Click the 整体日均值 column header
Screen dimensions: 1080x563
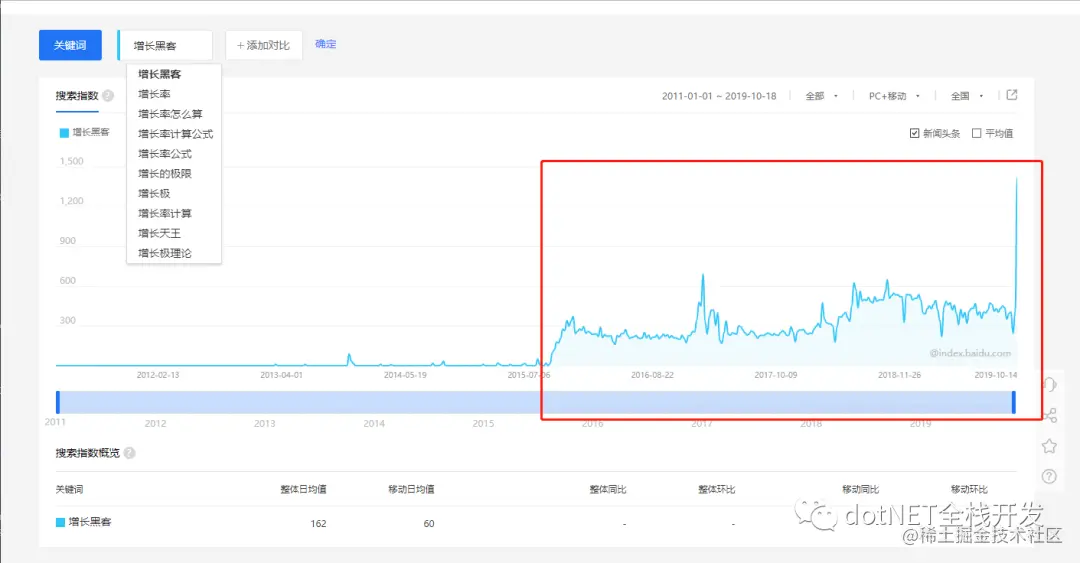click(x=303, y=489)
